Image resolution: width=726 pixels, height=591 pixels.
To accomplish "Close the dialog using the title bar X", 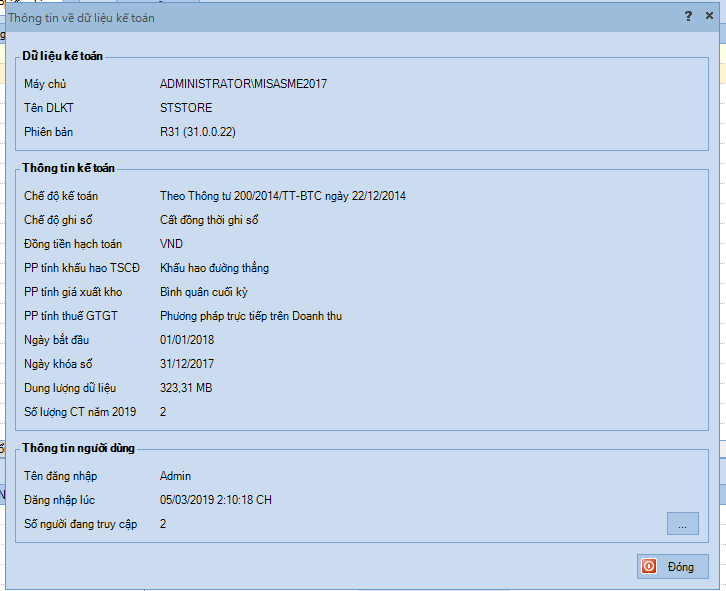I will coord(710,17).
